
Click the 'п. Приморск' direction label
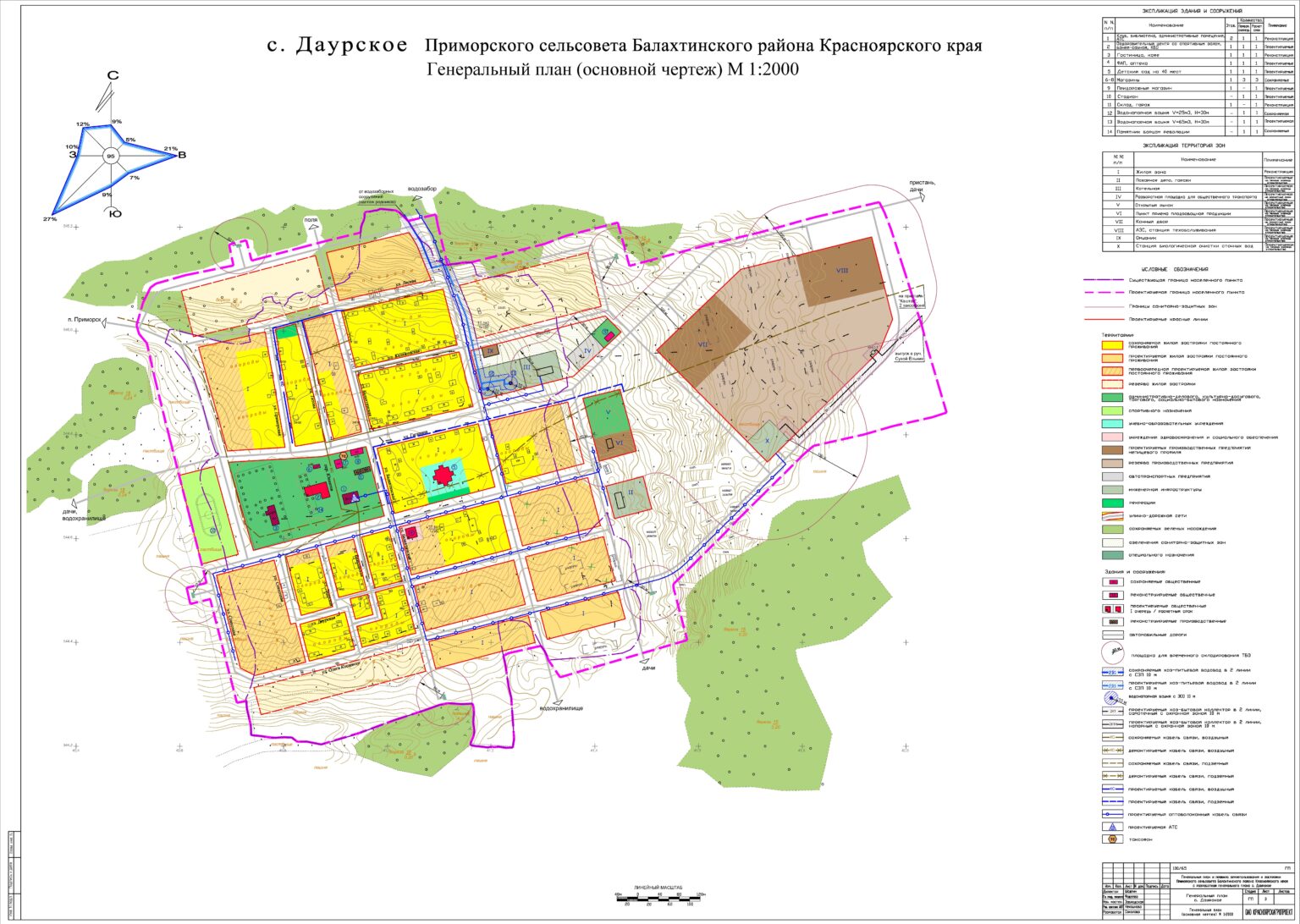click(84, 320)
